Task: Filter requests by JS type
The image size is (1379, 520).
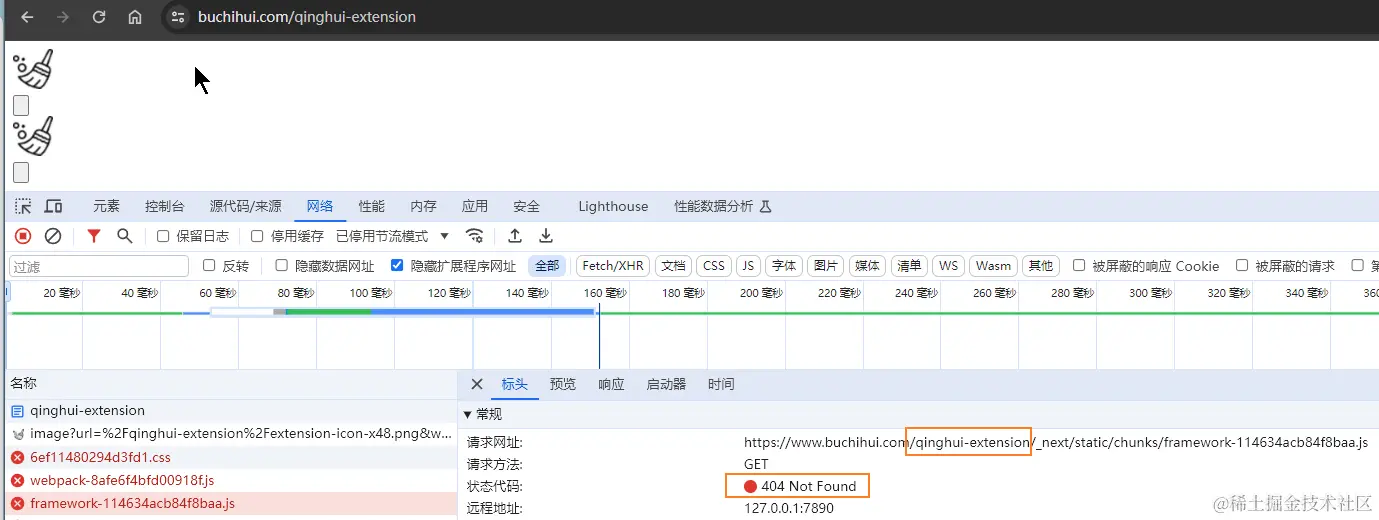Action: pos(748,266)
